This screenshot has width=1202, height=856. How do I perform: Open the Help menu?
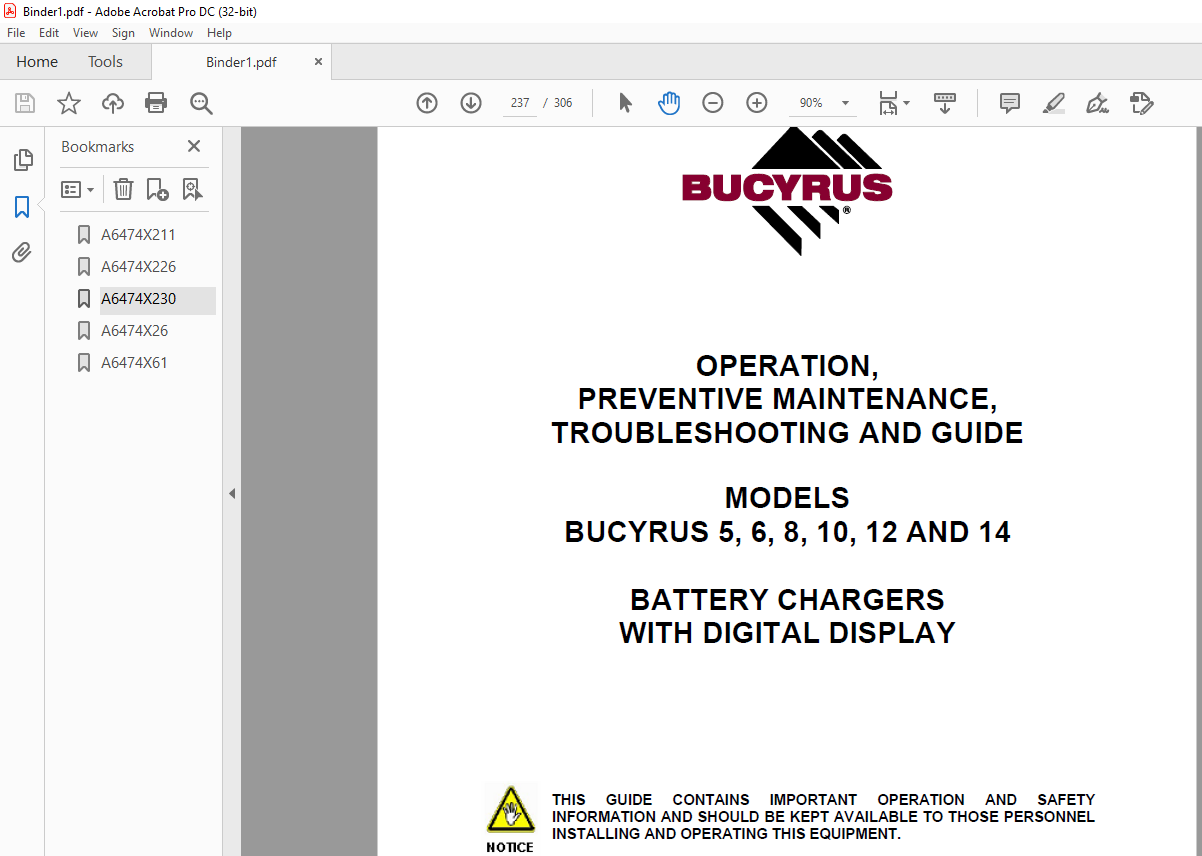tap(219, 33)
